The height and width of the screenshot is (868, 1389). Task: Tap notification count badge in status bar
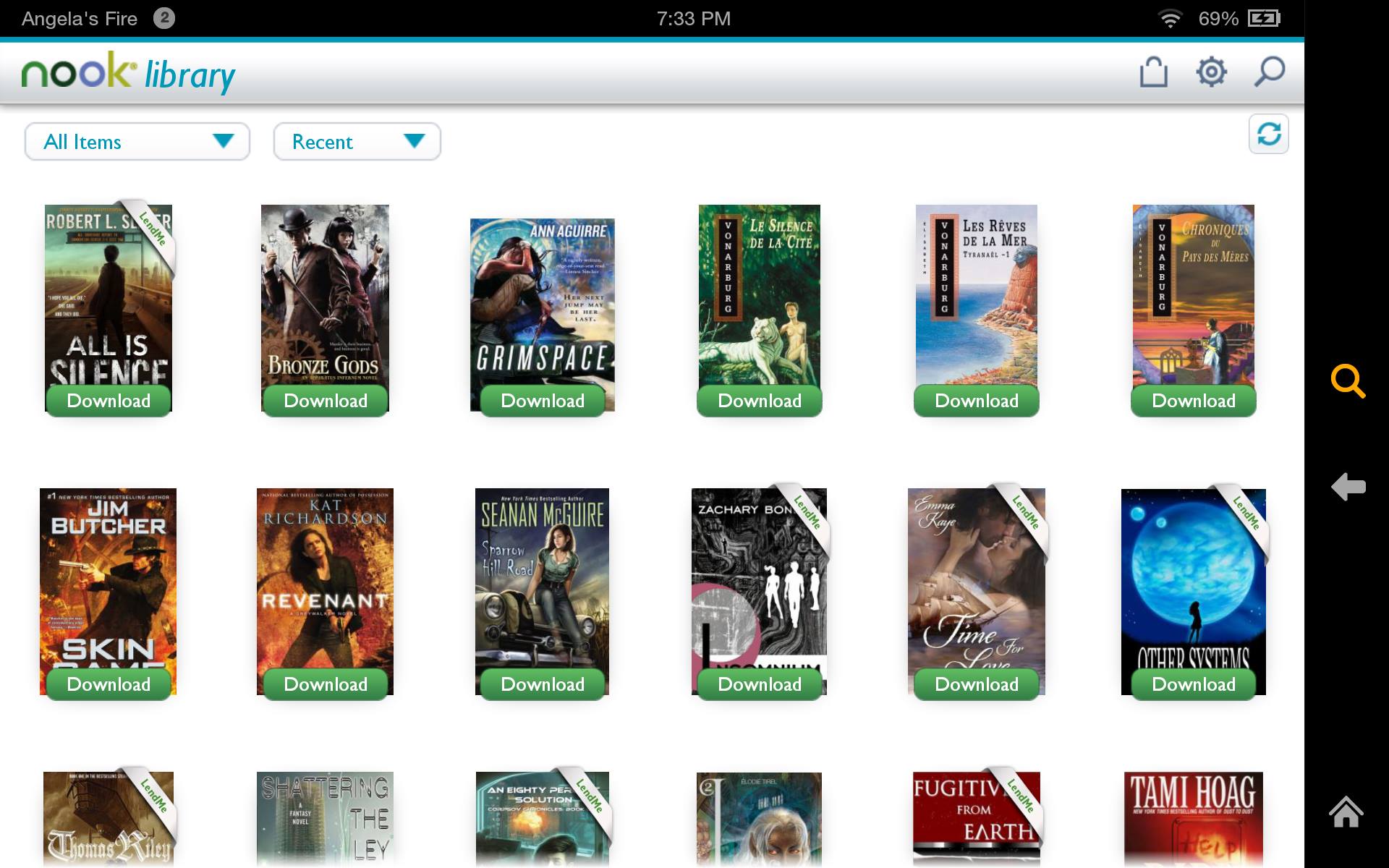pos(164,18)
